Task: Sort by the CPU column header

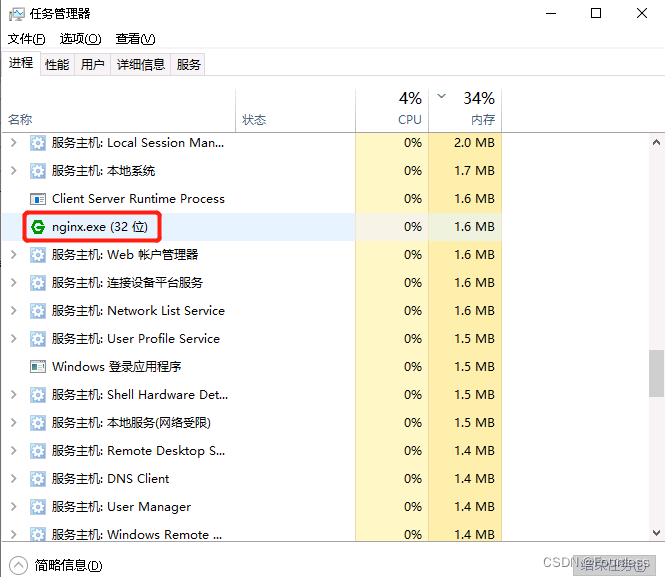Action: [x=392, y=111]
